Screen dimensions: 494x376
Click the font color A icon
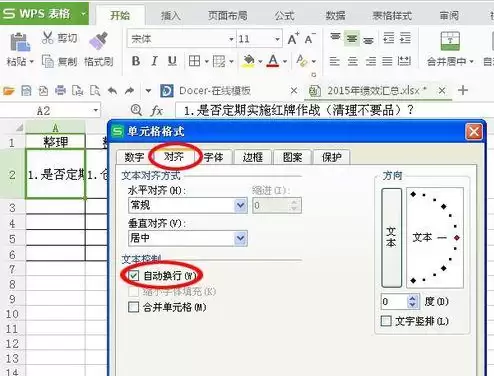tap(273, 61)
